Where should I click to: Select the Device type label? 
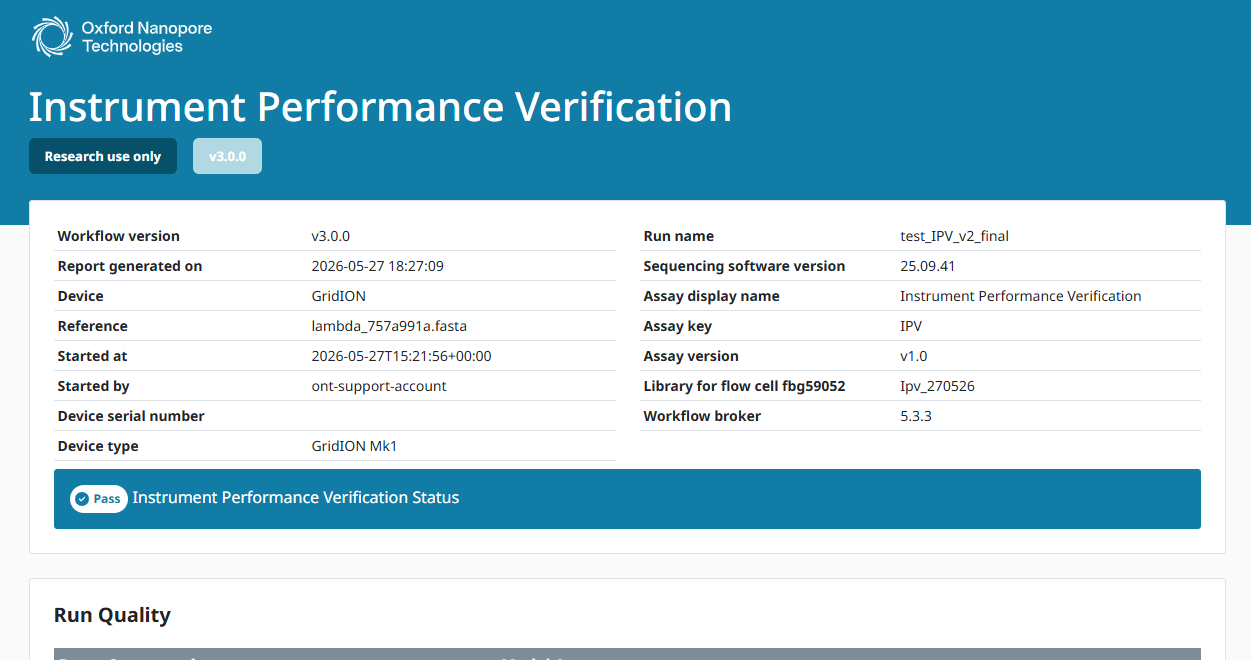click(x=98, y=446)
